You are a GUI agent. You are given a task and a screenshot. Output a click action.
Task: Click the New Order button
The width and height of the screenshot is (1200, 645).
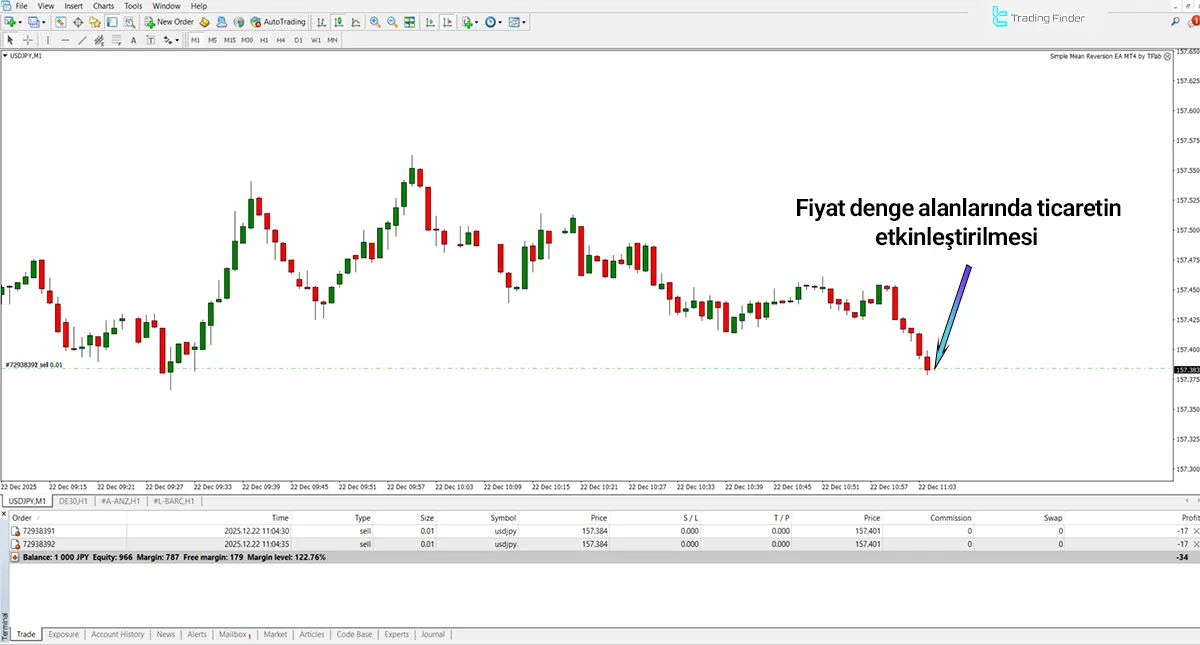[170, 21]
